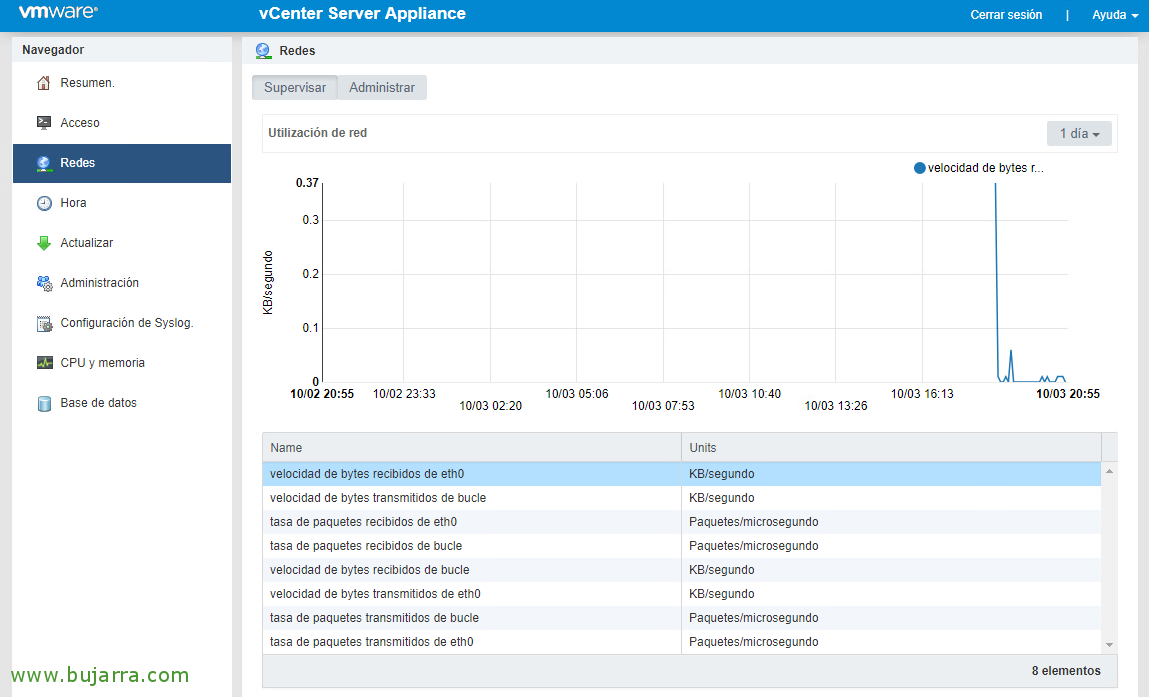Click the Redes globe icon in navigator
This screenshot has height=697, width=1149.
[x=44, y=163]
